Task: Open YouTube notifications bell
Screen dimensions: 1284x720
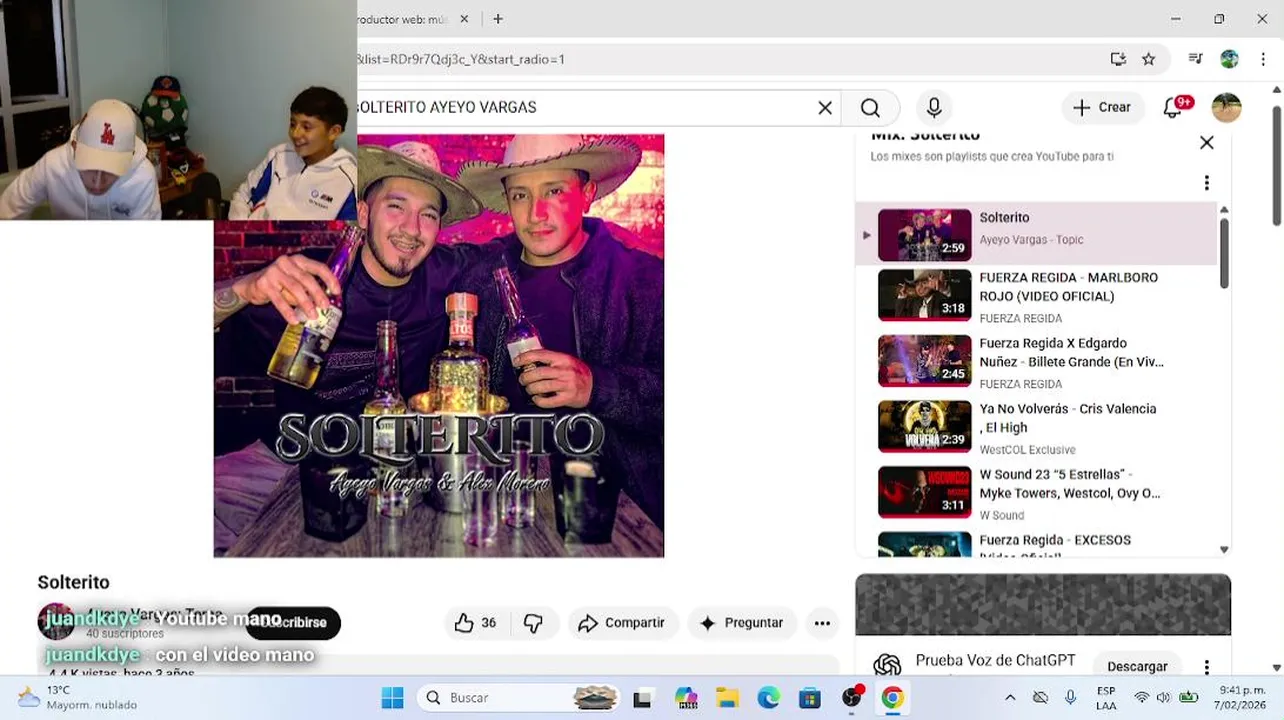Action: pos(1174,108)
